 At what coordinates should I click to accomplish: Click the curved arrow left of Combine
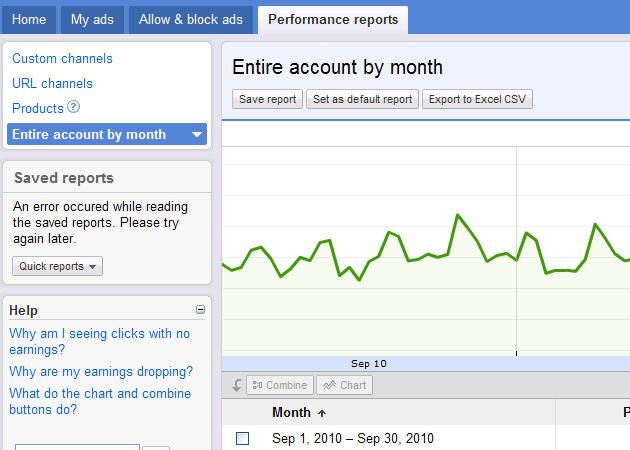(237, 385)
